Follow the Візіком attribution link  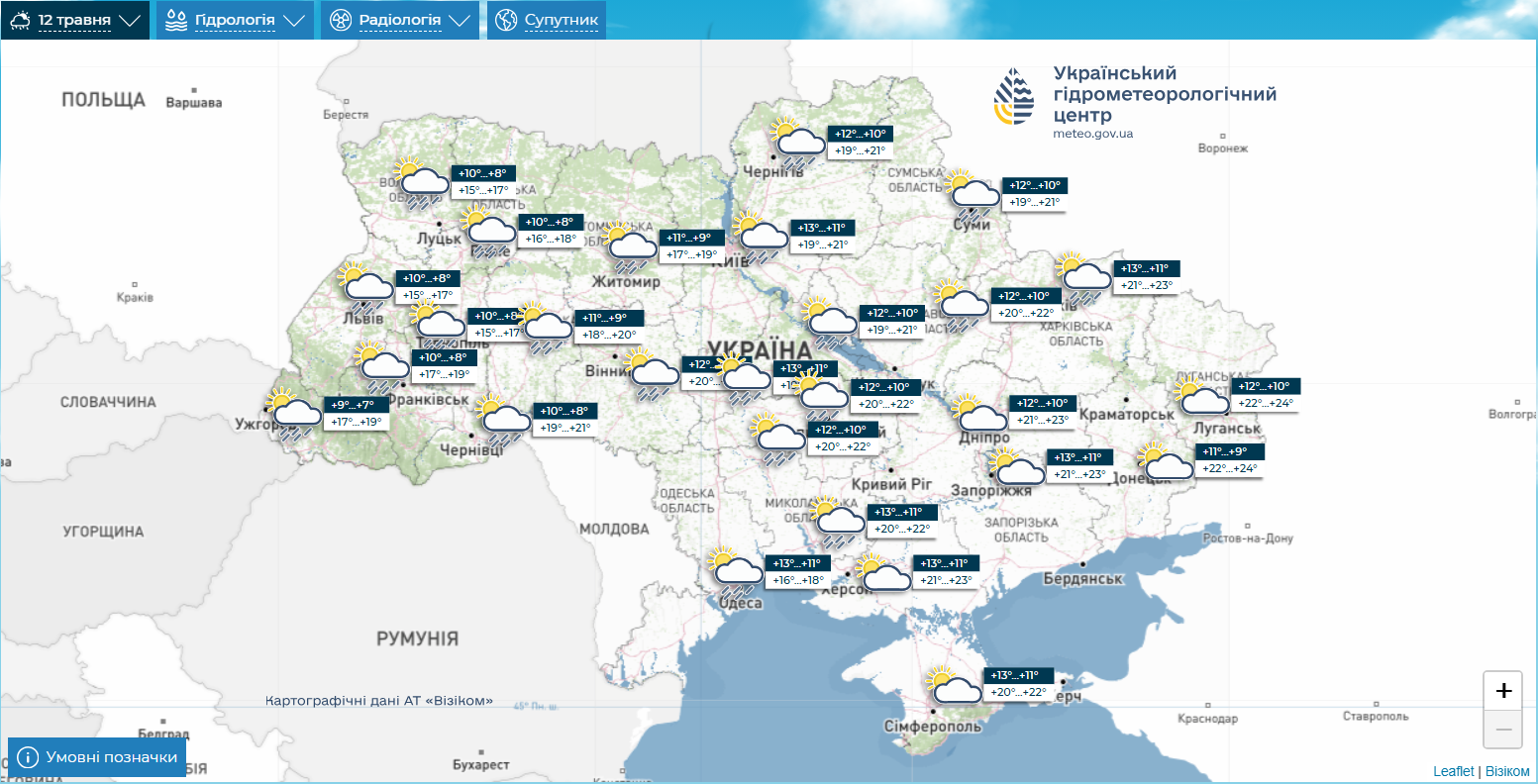click(1507, 771)
